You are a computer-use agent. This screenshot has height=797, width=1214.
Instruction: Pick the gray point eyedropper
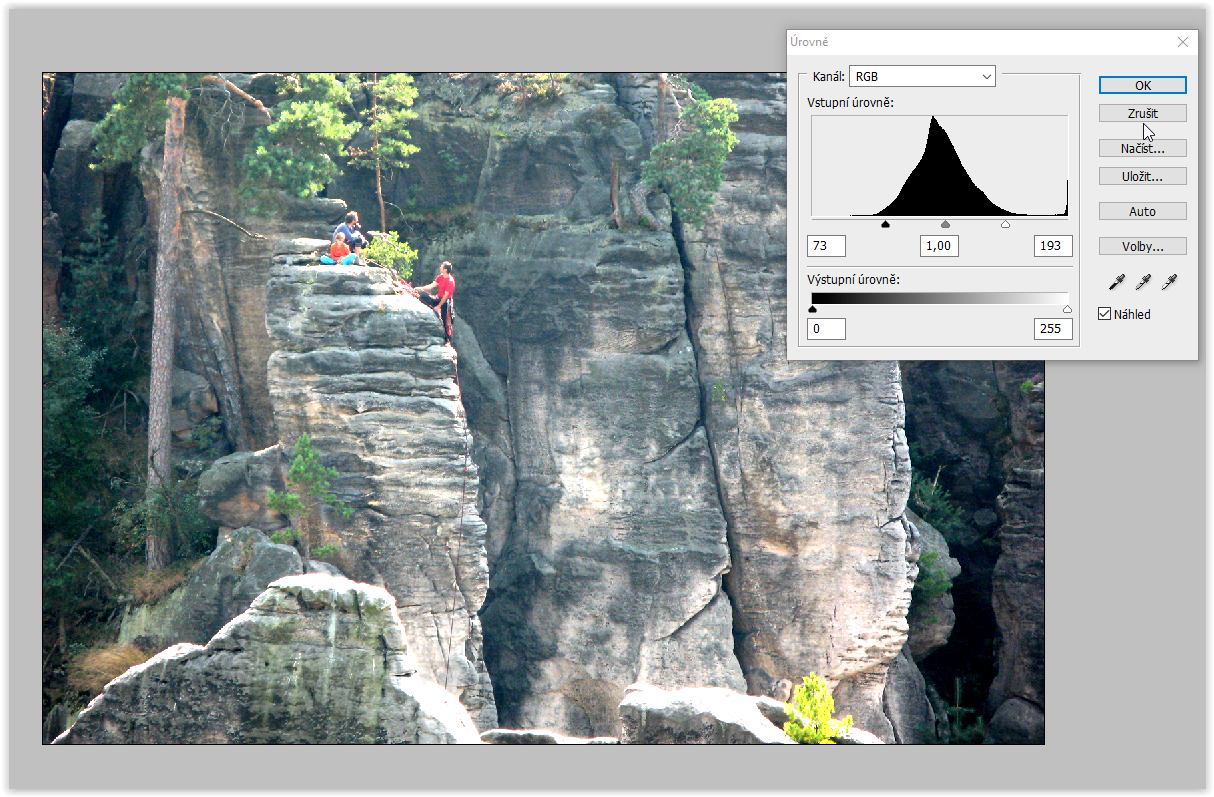[1143, 282]
